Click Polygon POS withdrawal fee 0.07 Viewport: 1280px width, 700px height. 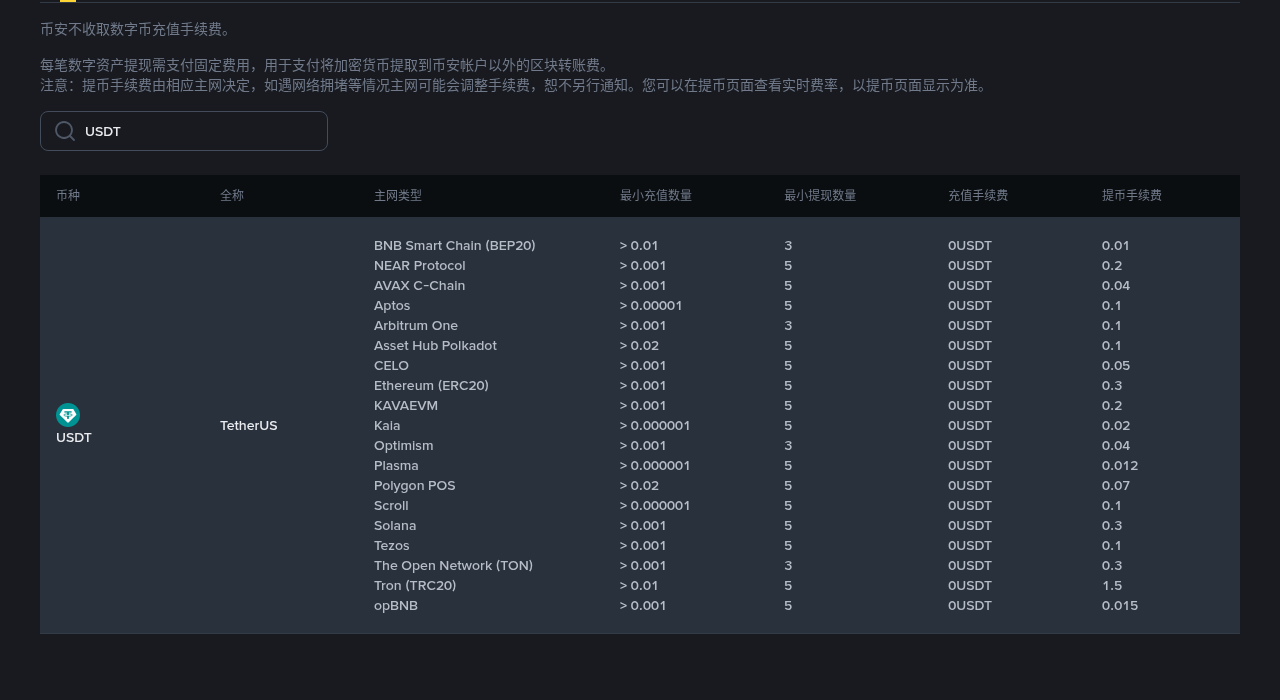[1116, 486]
